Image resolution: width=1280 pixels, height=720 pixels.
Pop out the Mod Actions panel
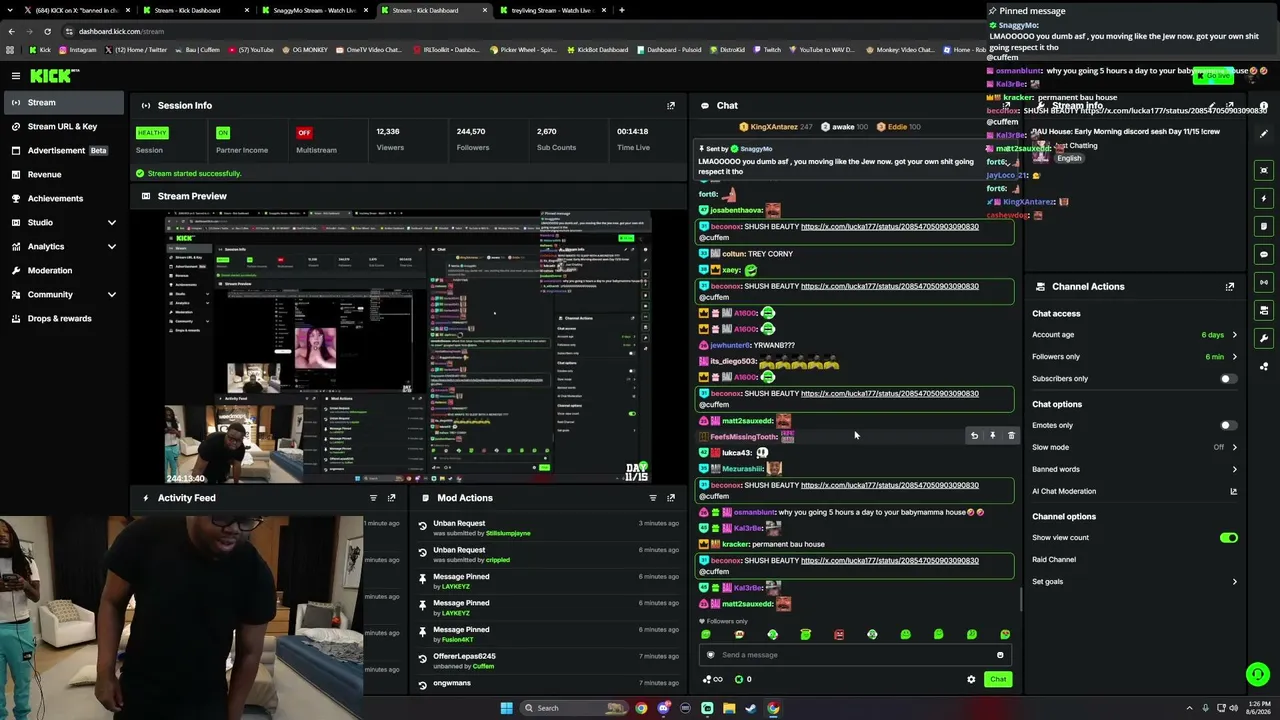click(671, 498)
